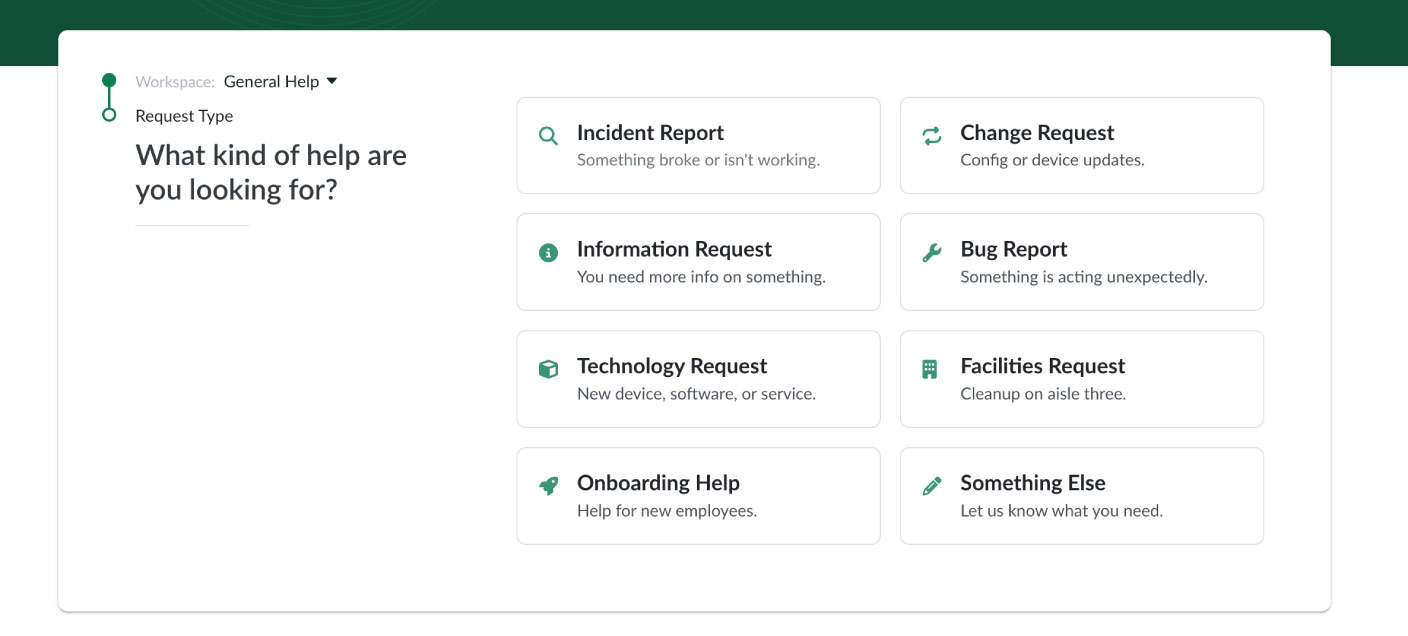Choose 'Help for new employees' option
Image resolution: width=1408 pixels, height=636 pixels.
(x=667, y=511)
